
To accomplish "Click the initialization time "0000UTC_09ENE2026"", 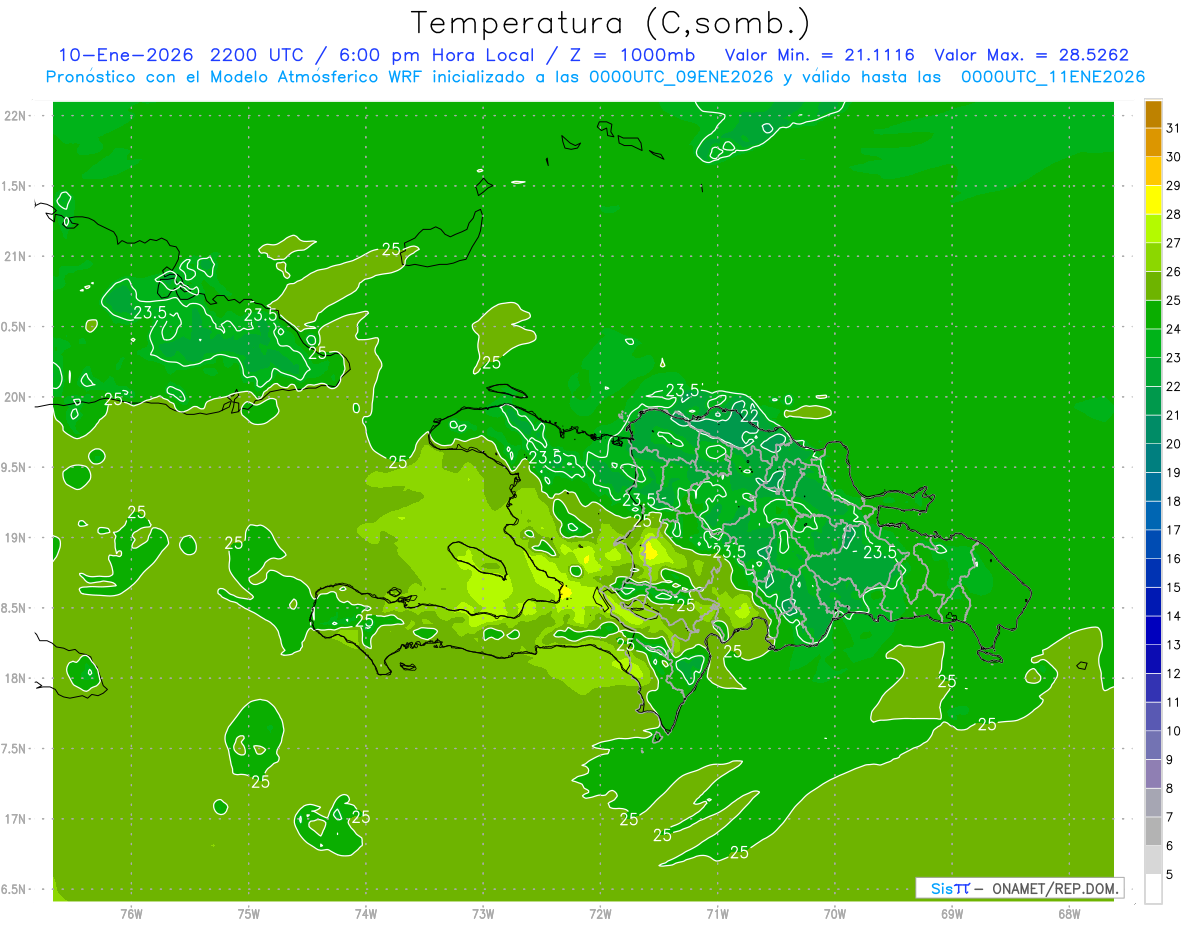I will click(681, 77).
